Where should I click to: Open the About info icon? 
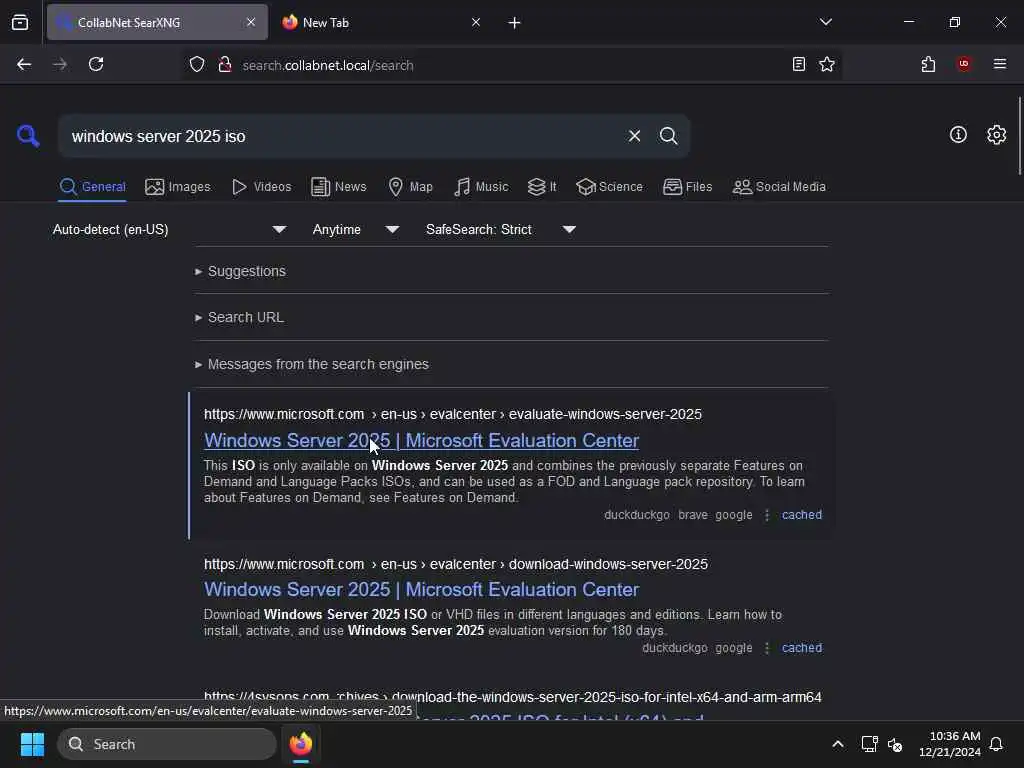(x=958, y=135)
